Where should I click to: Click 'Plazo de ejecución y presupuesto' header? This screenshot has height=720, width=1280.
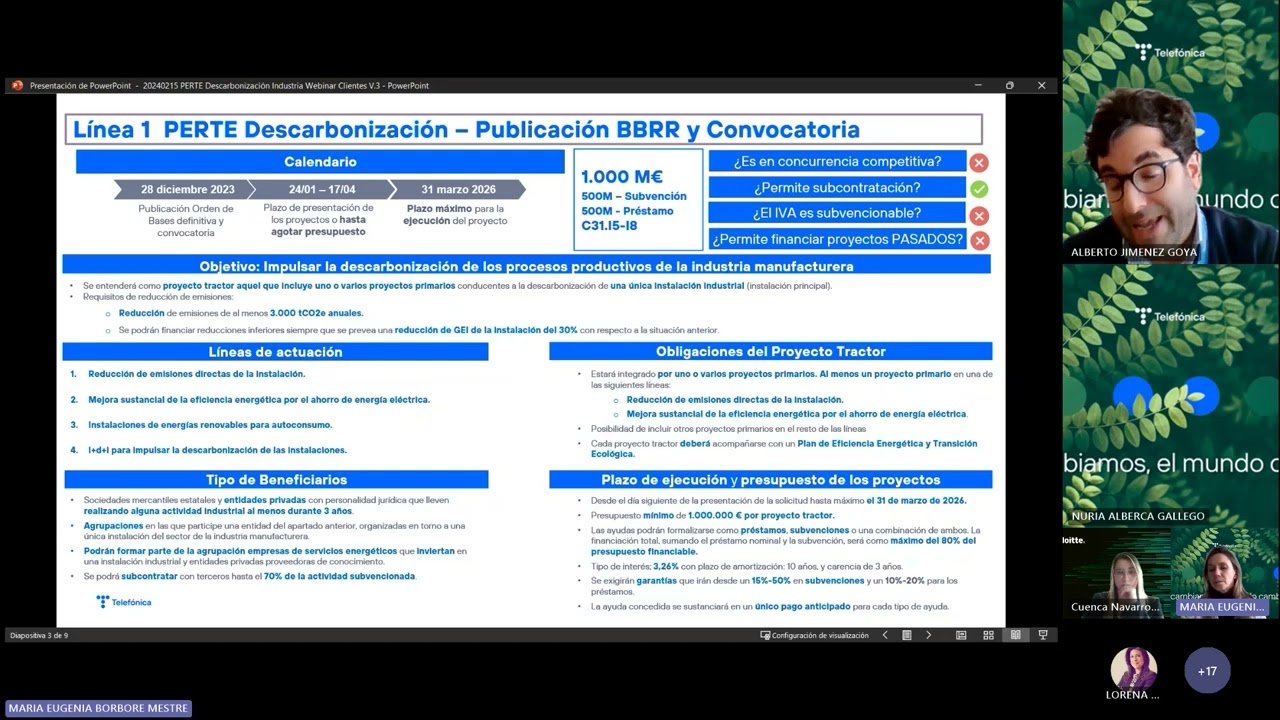(x=771, y=480)
